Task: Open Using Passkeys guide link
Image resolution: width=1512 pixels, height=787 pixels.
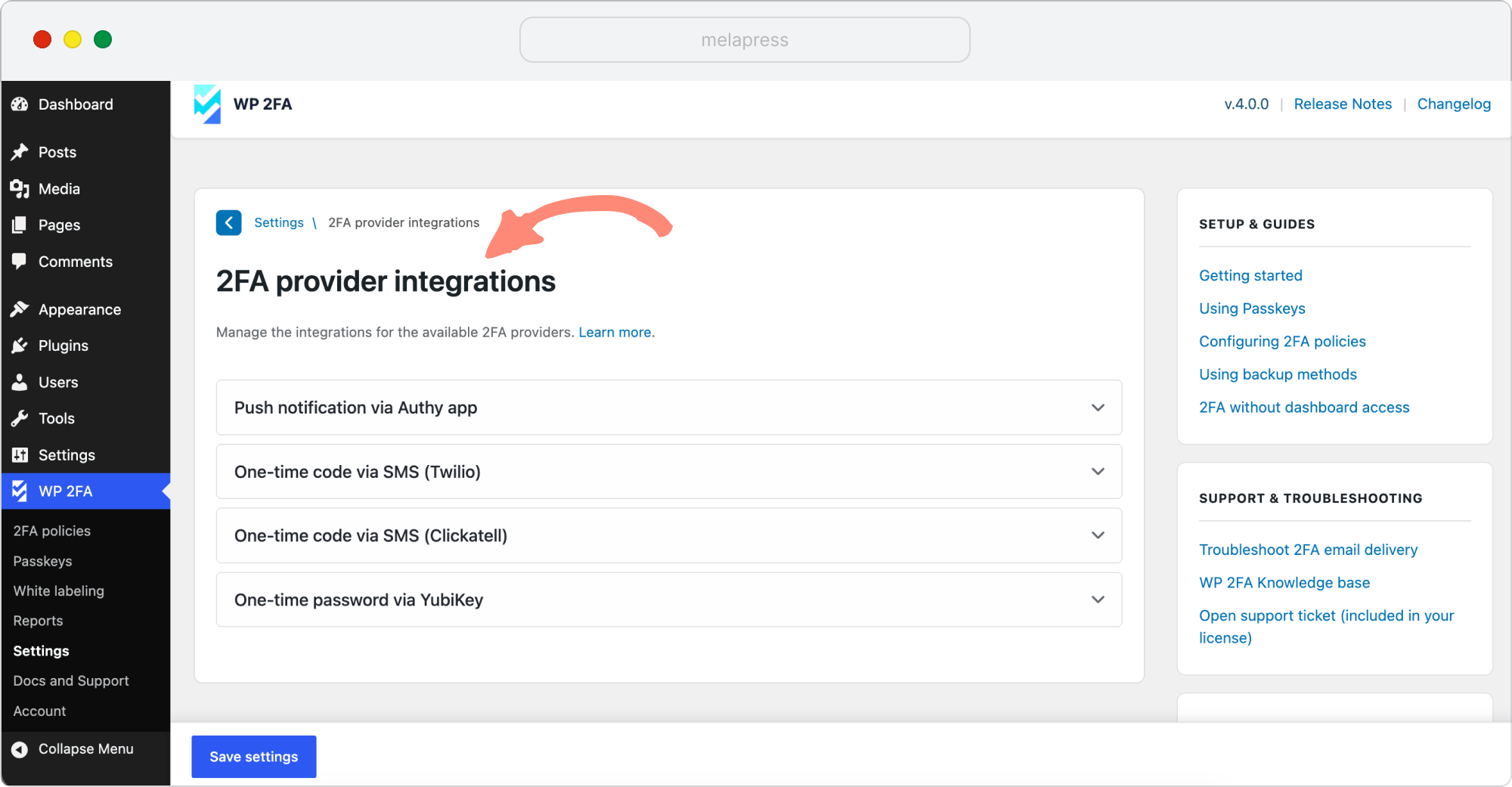Action: 1252,308
